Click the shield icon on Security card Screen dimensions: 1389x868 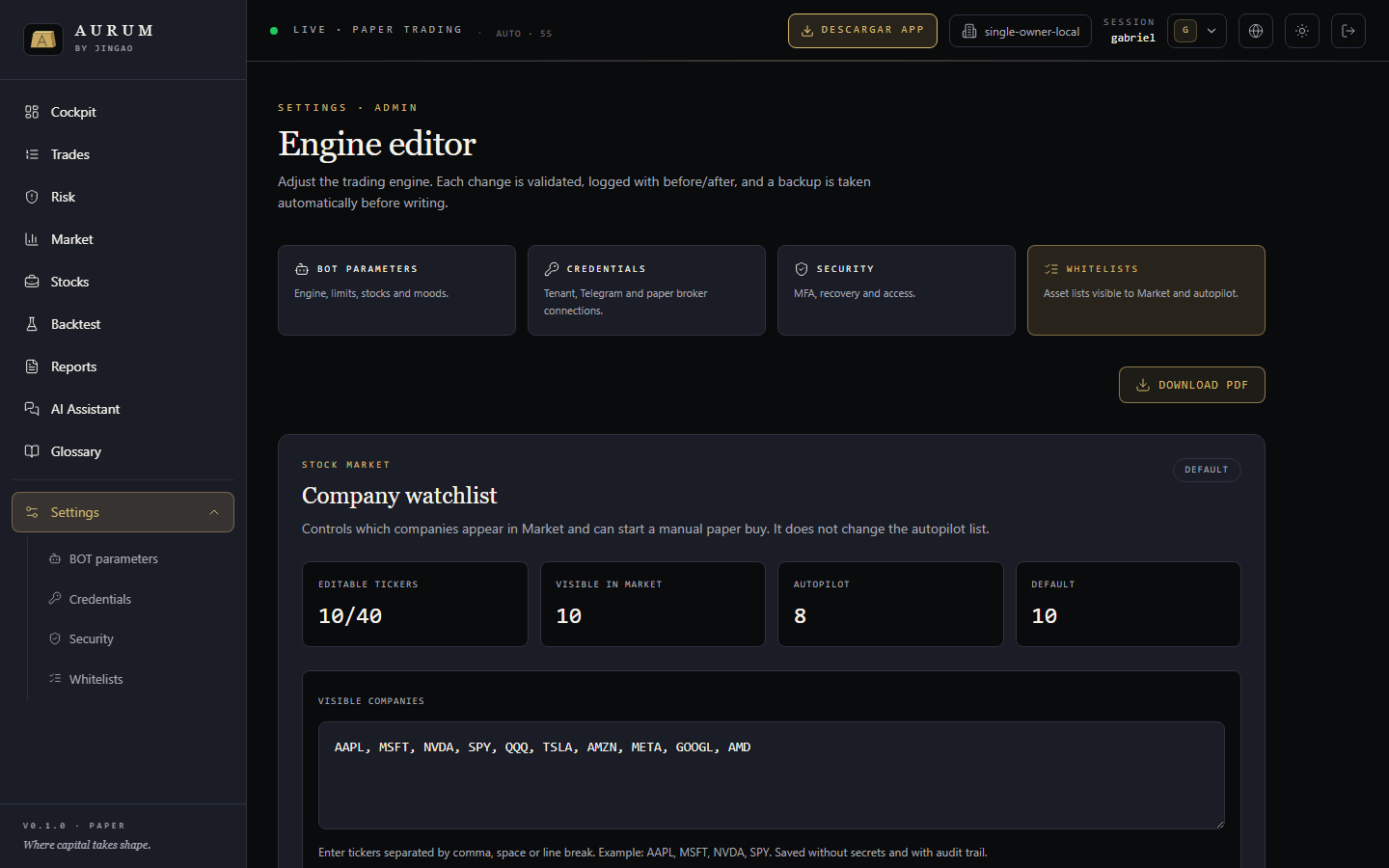coord(802,269)
